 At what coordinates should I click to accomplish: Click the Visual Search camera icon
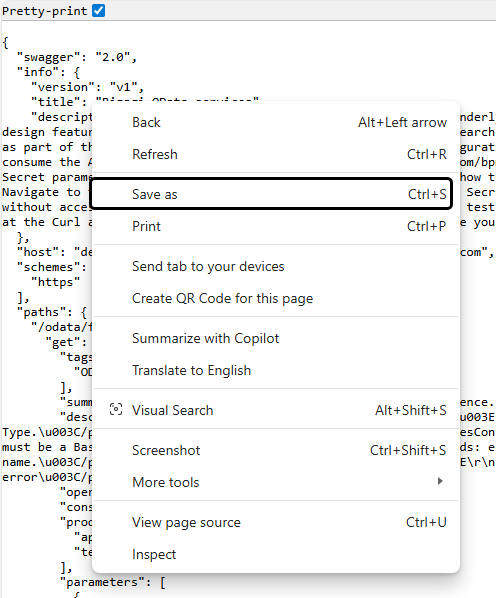point(116,410)
